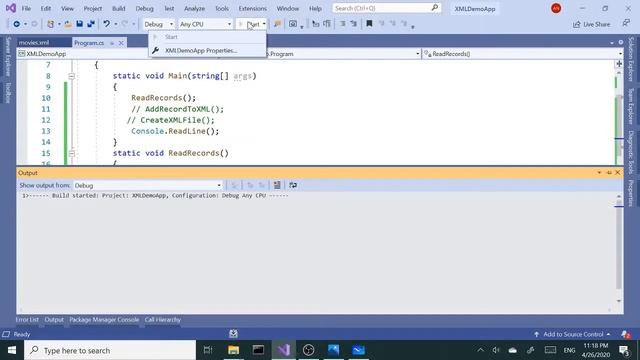Click the camera snapshot toolbar icon
This screenshot has height=360, width=640.
[x=293, y=24]
